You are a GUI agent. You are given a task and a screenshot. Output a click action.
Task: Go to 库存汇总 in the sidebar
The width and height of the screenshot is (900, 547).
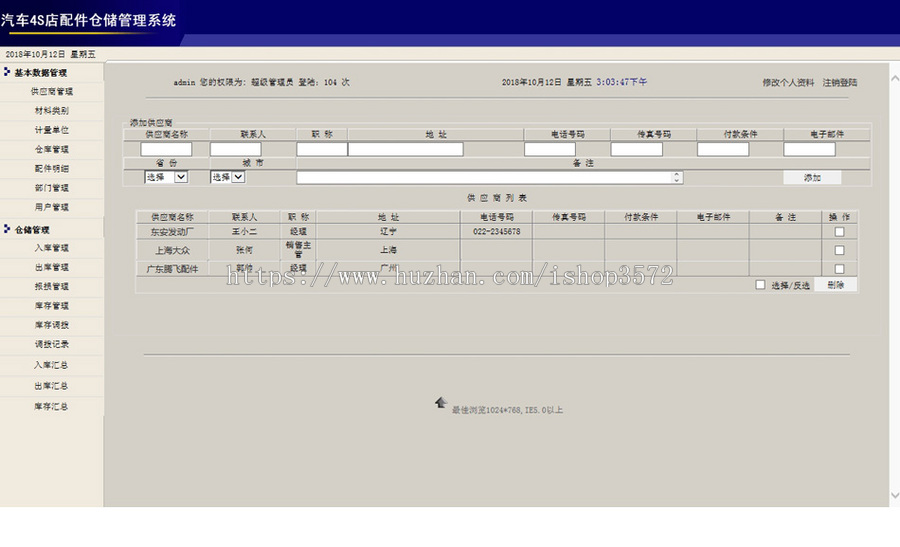pyautogui.click(x=51, y=406)
